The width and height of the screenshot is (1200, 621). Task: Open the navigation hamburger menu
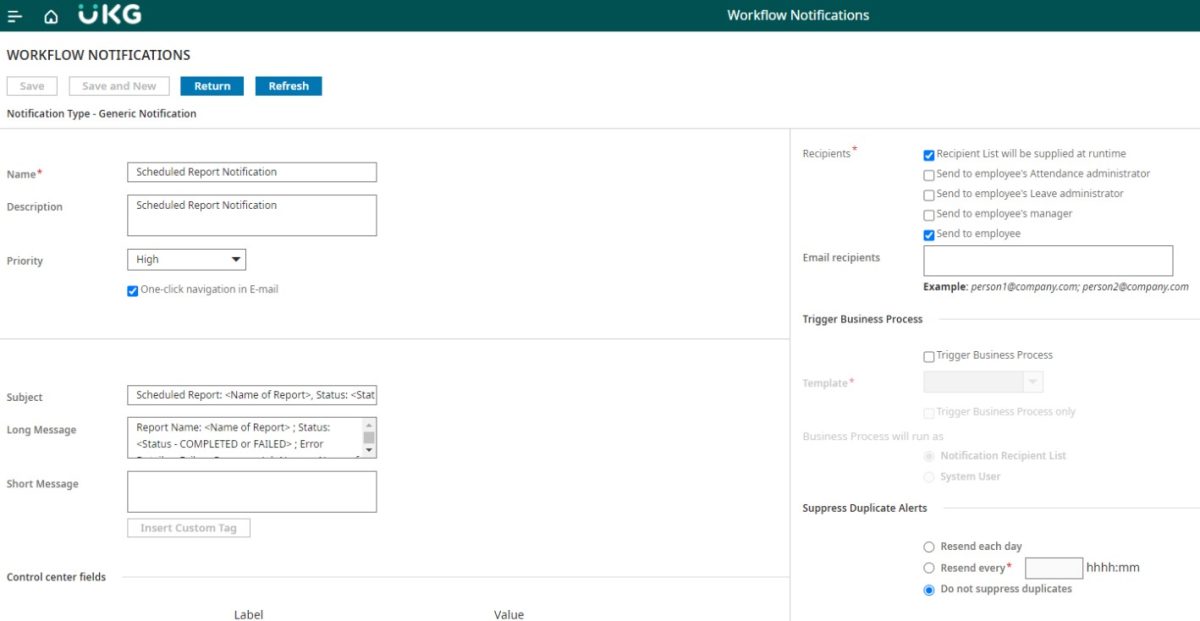point(14,15)
